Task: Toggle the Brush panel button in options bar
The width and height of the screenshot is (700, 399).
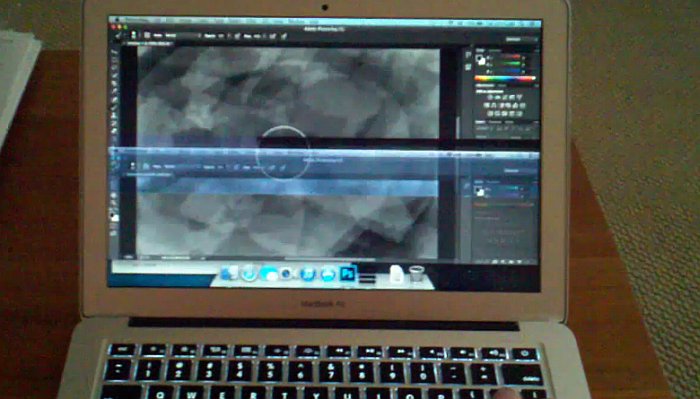Action: [147, 35]
